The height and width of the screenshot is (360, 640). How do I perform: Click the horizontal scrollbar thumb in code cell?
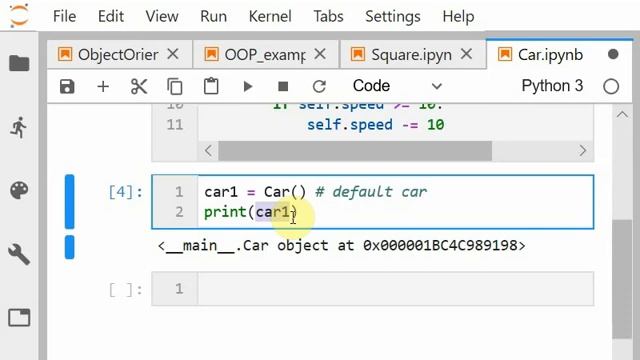[355, 151]
